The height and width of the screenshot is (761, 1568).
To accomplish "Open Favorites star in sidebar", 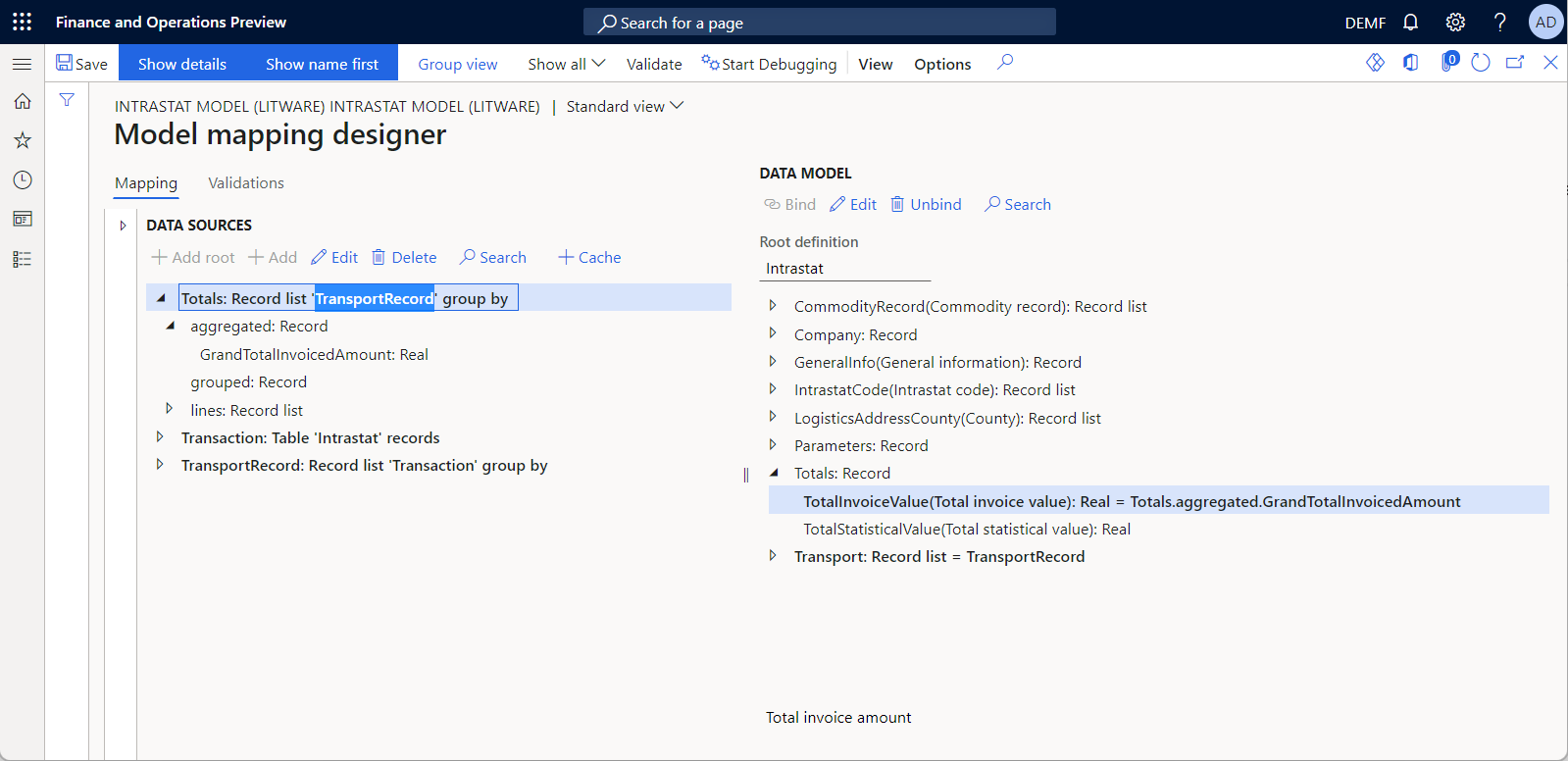I will tap(22, 140).
